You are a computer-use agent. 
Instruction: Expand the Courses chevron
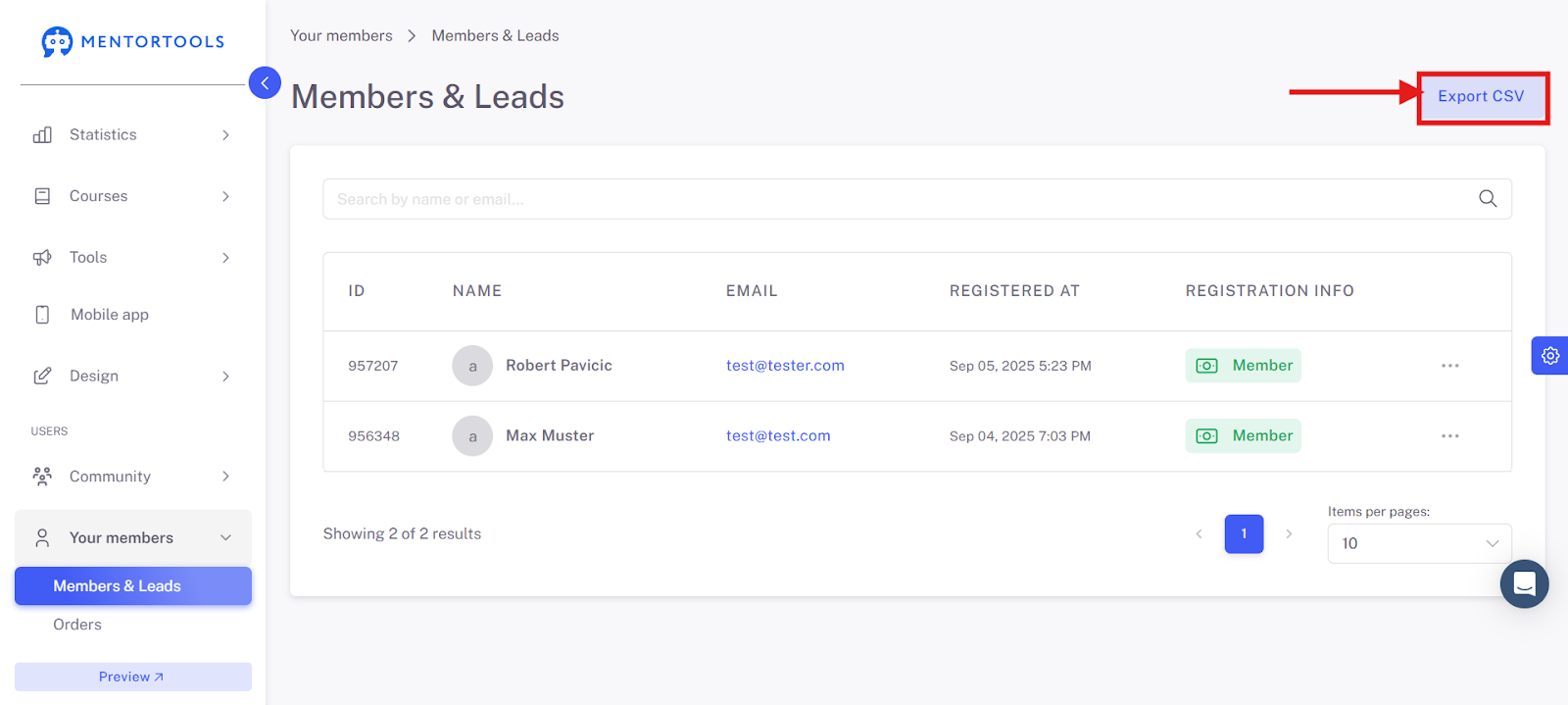coord(225,196)
